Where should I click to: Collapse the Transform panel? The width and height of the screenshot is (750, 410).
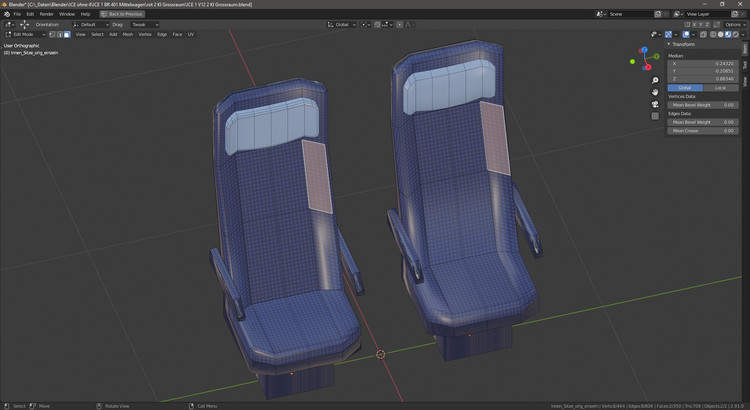[x=686, y=44]
